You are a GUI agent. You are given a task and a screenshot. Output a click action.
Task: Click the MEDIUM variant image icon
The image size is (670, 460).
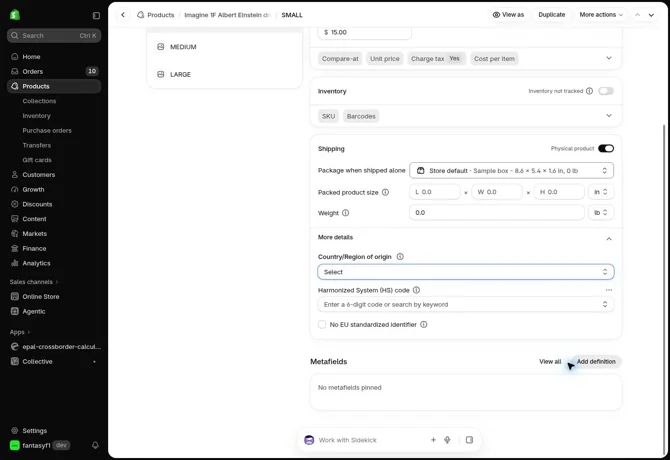click(161, 47)
